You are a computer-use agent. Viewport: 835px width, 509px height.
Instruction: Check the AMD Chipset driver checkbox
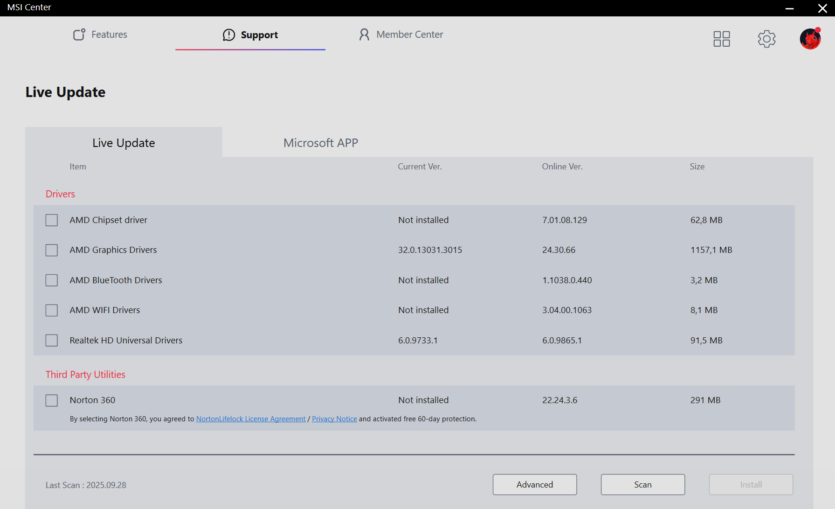(x=52, y=220)
